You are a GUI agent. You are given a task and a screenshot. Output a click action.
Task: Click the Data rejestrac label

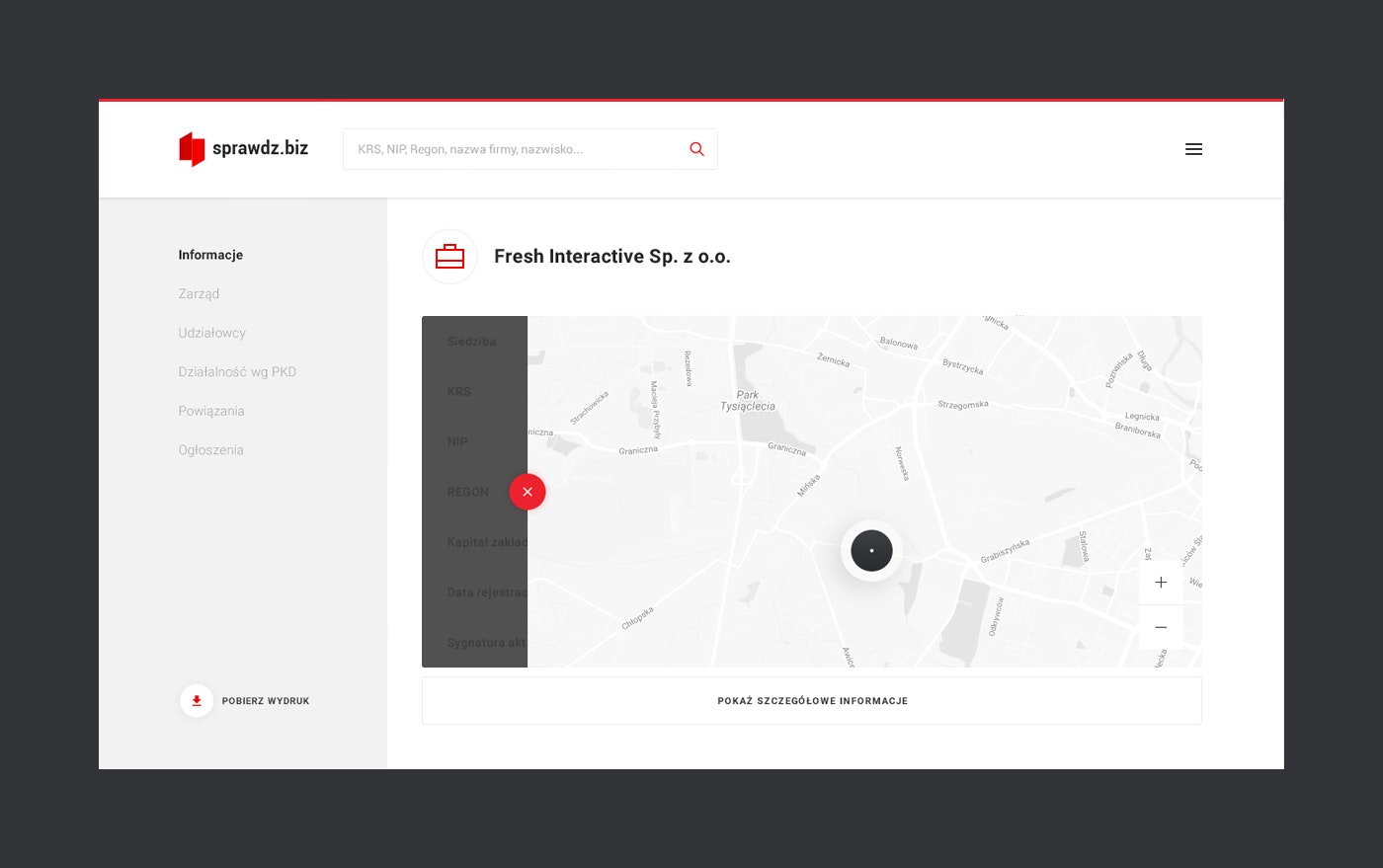(487, 592)
